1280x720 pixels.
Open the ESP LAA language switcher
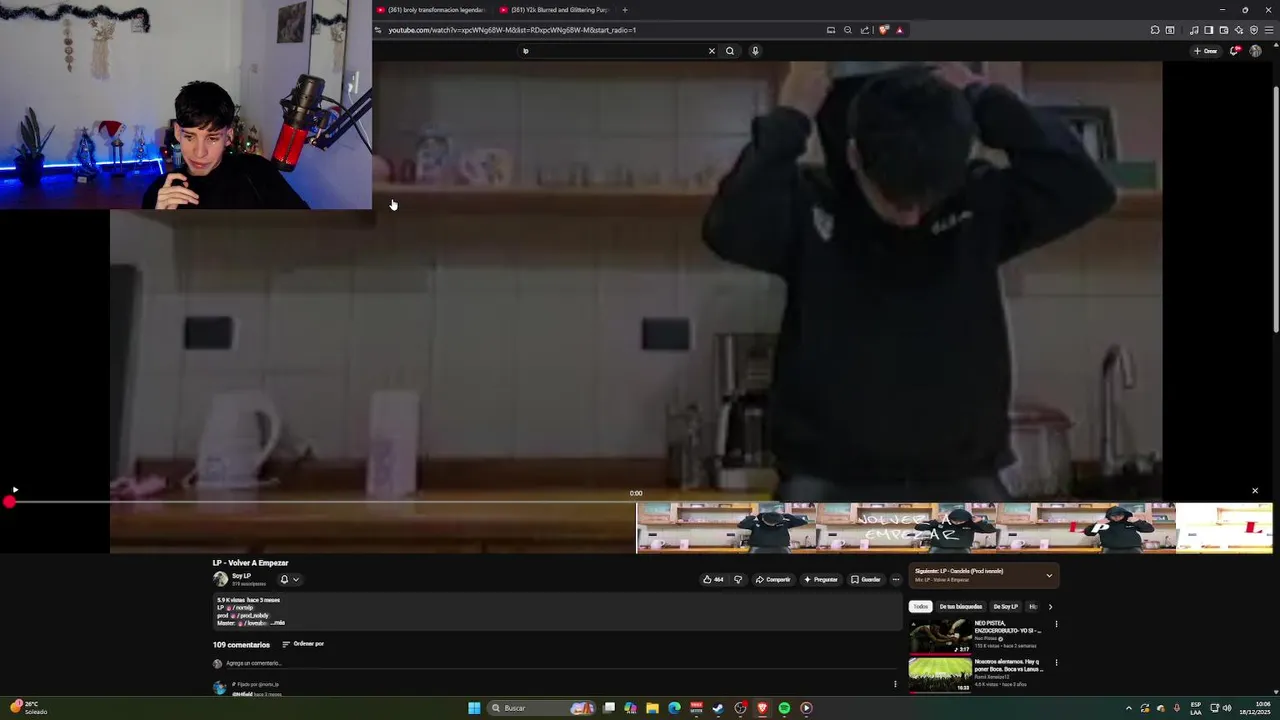coord(1196,708)
